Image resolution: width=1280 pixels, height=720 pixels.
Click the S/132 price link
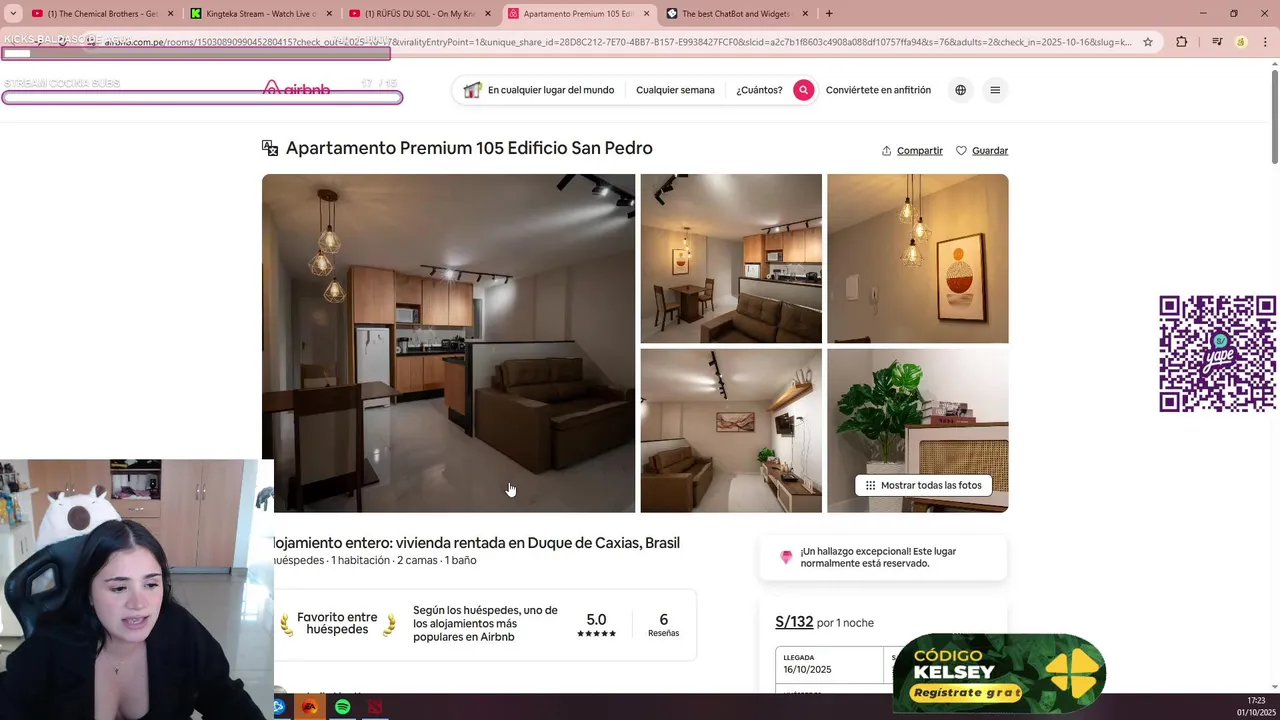[794, 622]
